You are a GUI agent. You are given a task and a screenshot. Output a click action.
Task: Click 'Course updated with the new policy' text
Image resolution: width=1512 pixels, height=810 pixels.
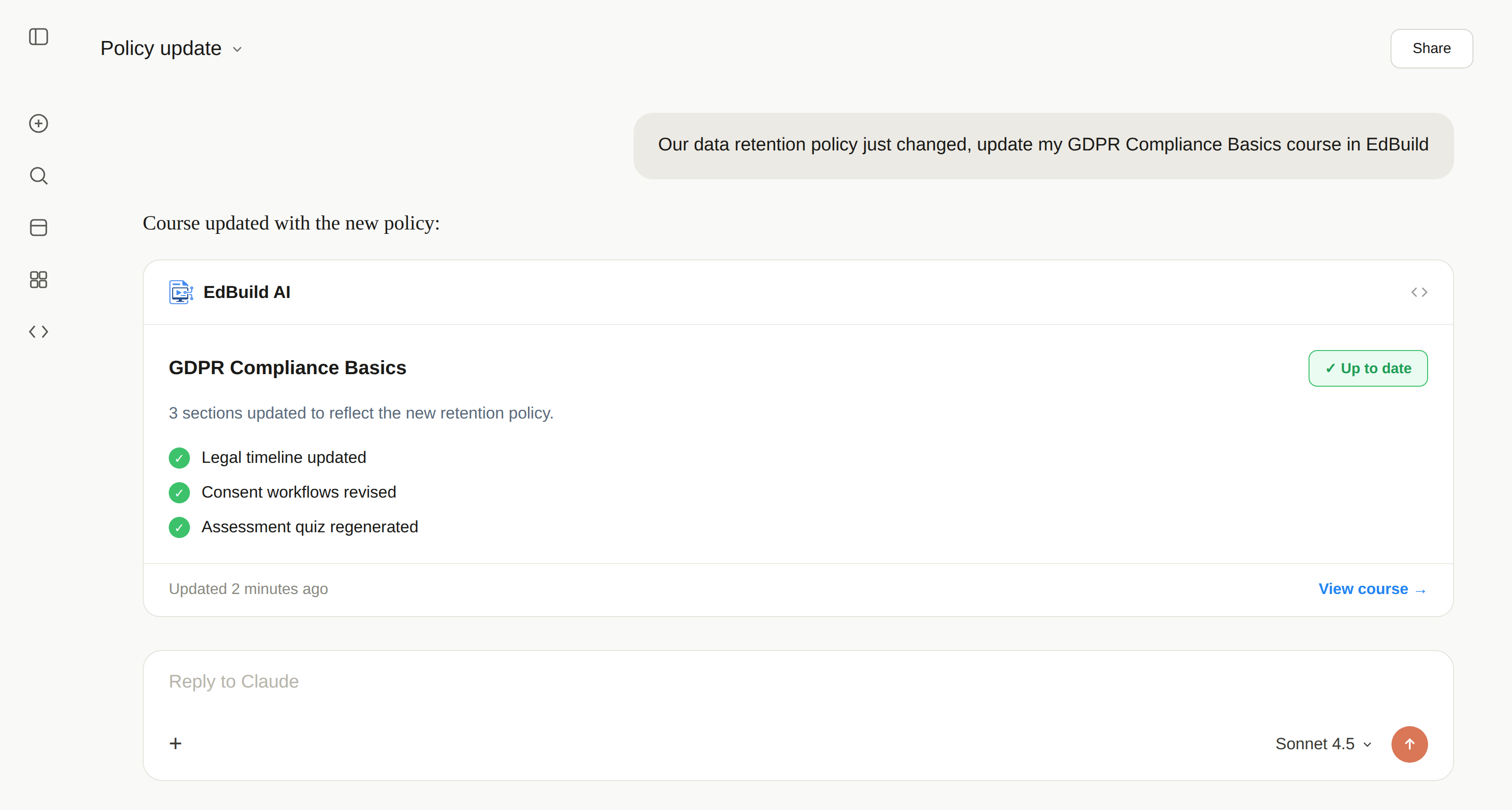(291, 223)
